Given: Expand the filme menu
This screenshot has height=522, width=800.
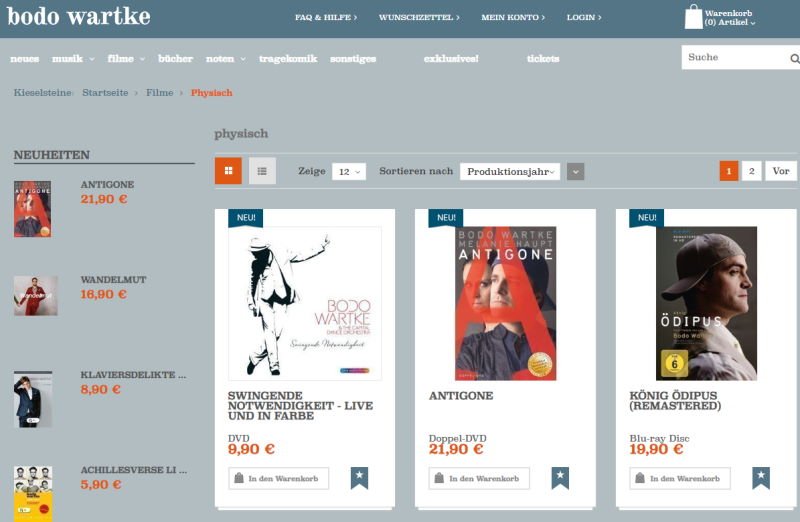Looking at the screenshot, I should [x=126, y=59].
